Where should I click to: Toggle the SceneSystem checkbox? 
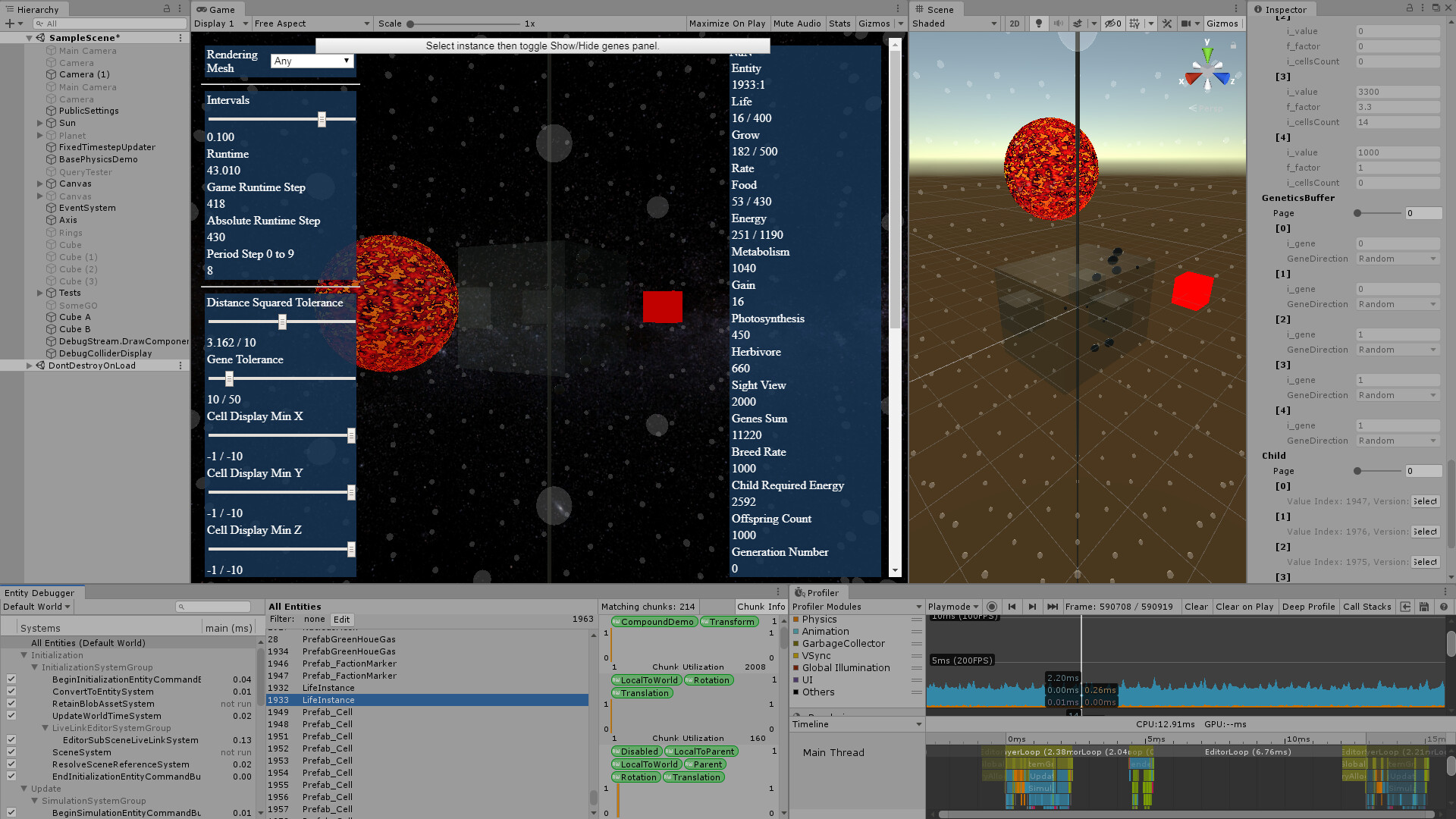click(x=11, y=752)
